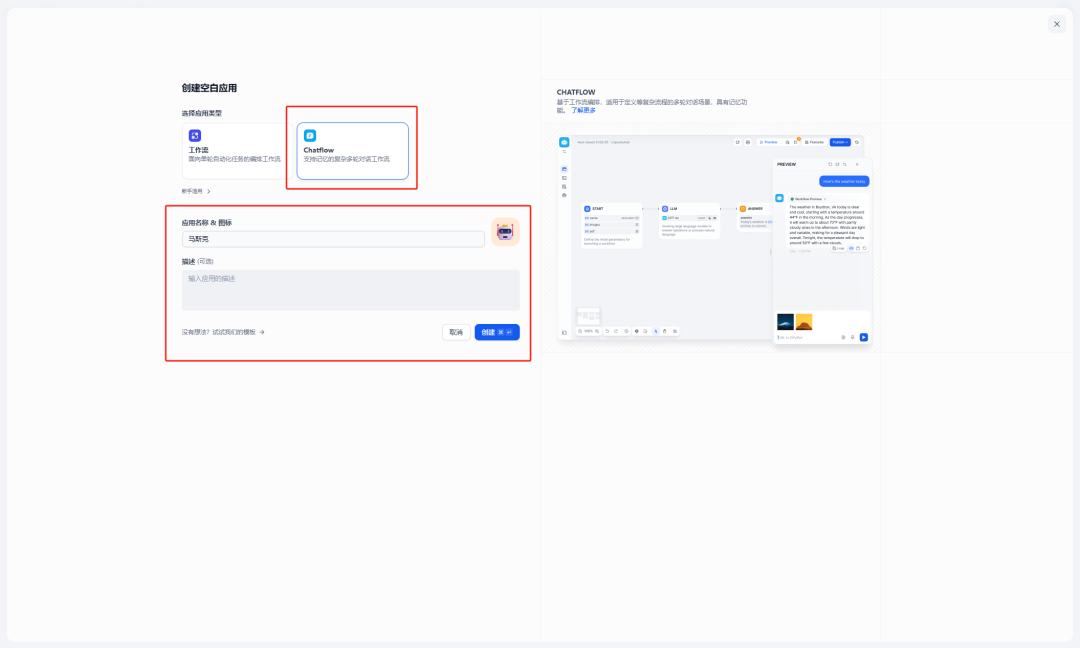Click the blue Chatflow icon
The image size is (1080, 648).
310,135
